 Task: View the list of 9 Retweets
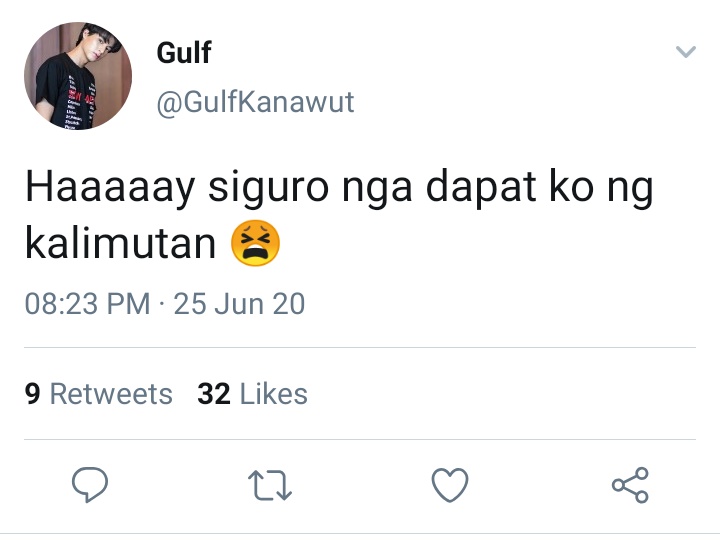(99, 394)
